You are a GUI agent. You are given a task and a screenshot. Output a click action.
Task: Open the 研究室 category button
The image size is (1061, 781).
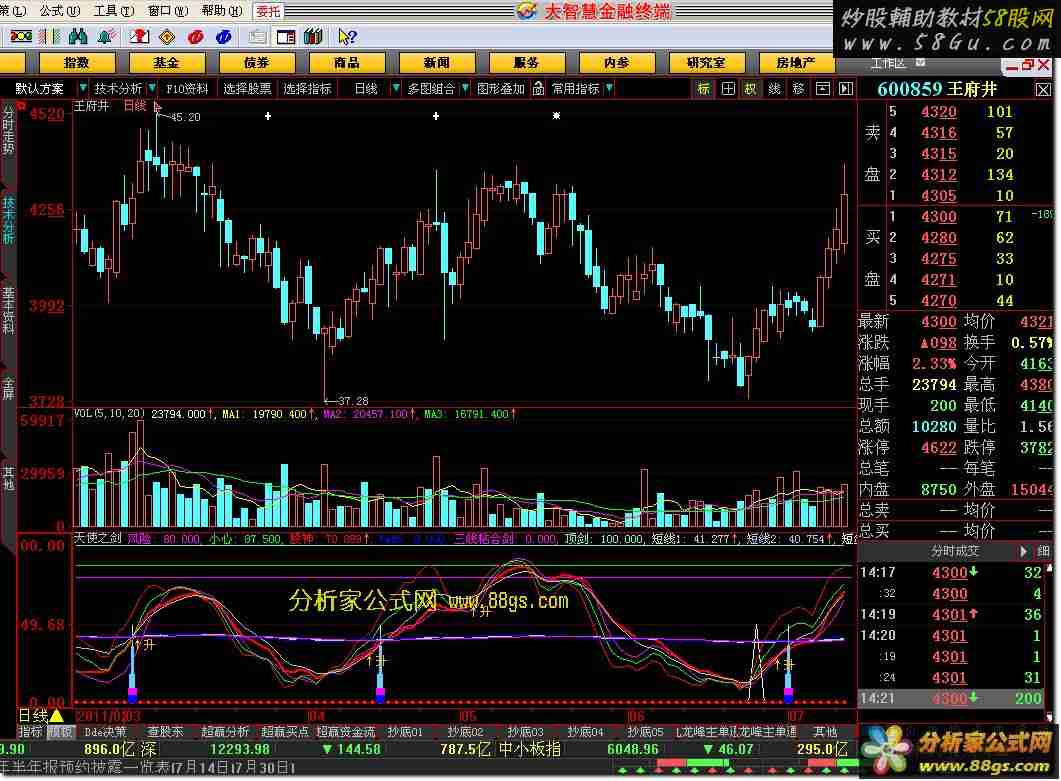click(x=706, y=63)
